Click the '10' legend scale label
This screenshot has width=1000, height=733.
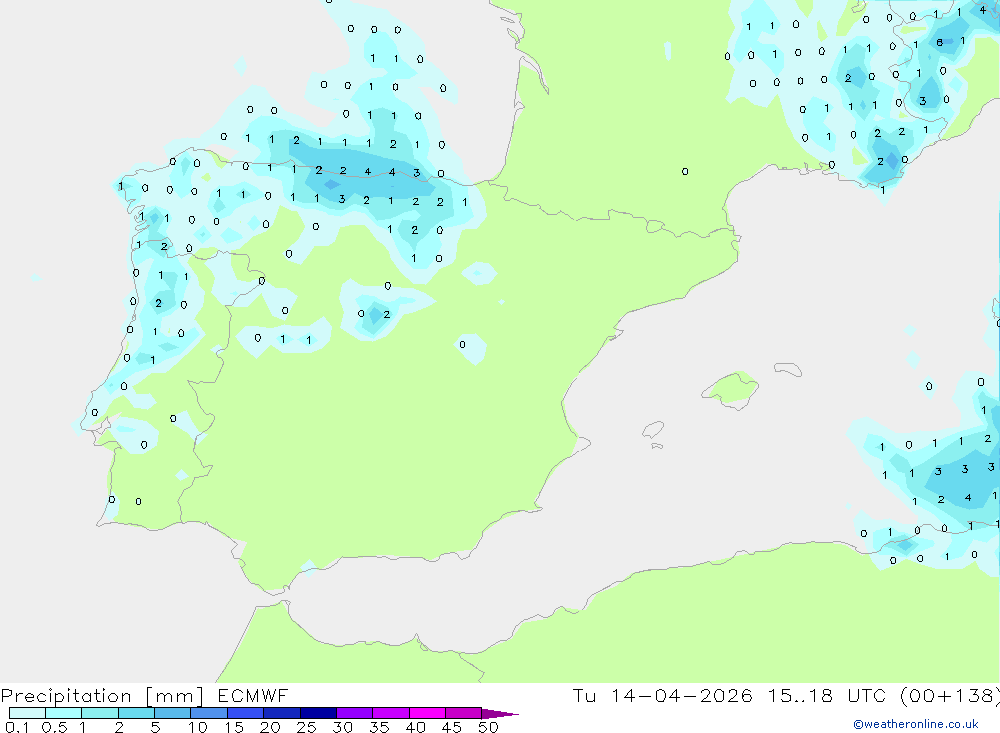pyautogui.click(x=198, y=727)
